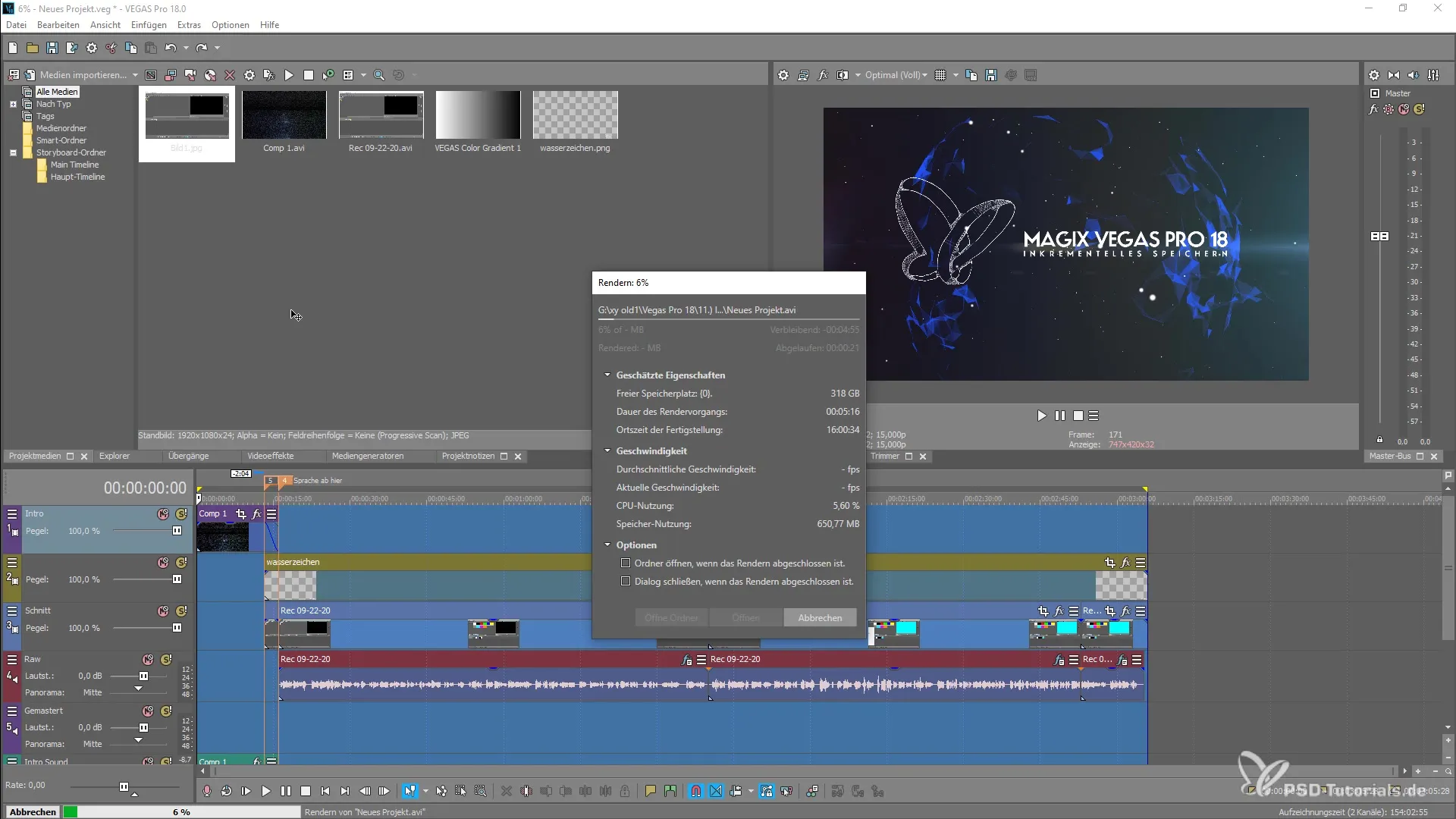The width and height of the screenshot is (1456, 819).
Task: Switch to the Übergänge tab
Action: pyautogui.click(x=188, y=457)
